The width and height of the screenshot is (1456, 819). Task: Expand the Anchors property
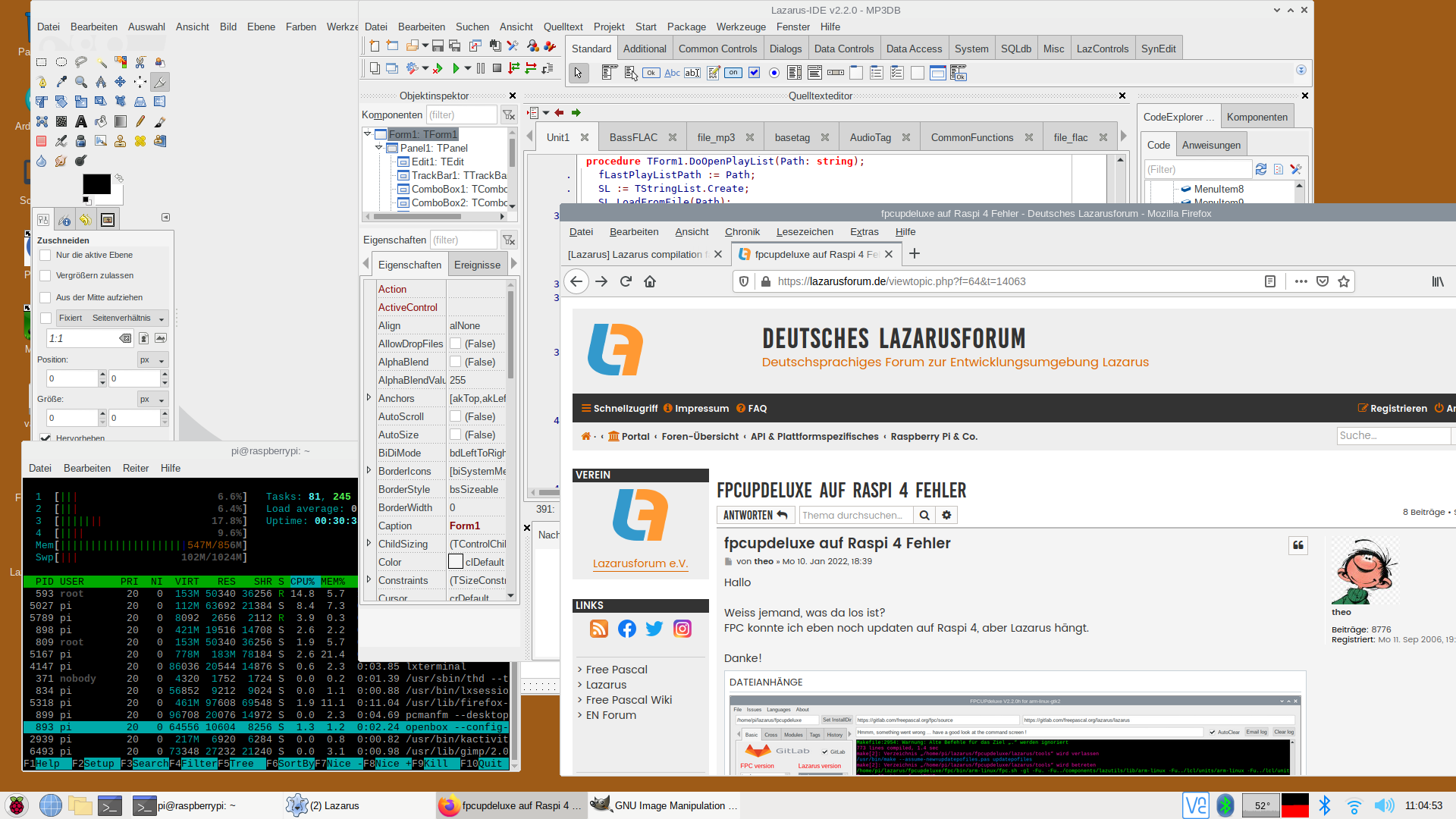pyautogui.click(x=369, y=397)
